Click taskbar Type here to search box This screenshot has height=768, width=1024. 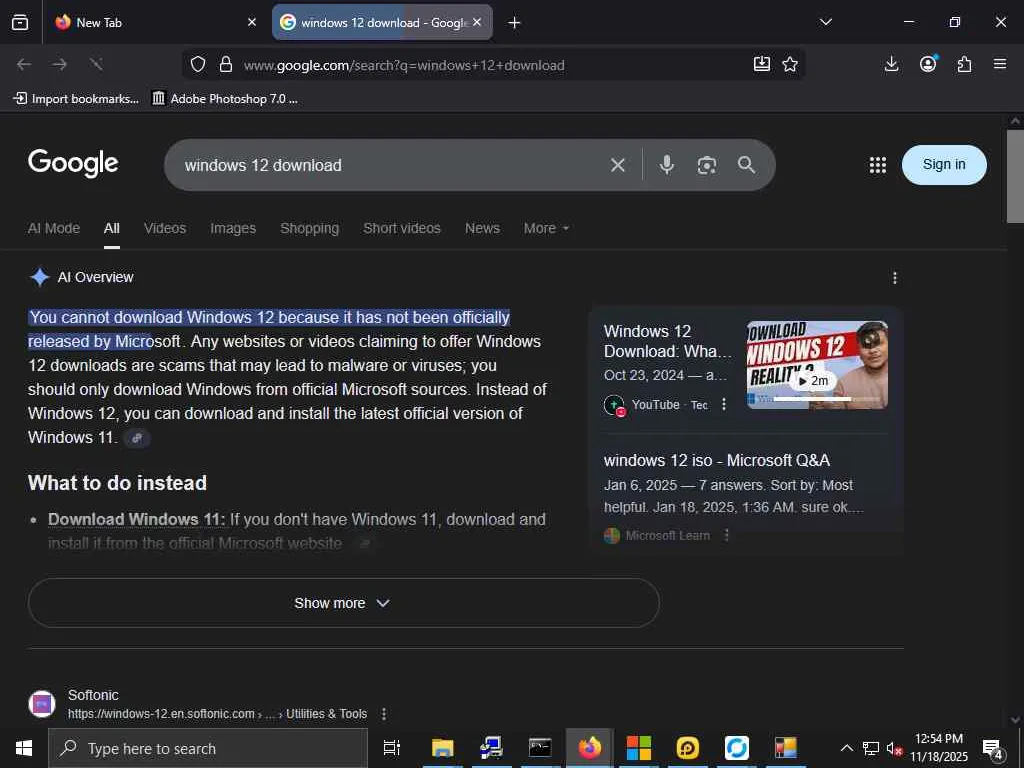point(208,748)
